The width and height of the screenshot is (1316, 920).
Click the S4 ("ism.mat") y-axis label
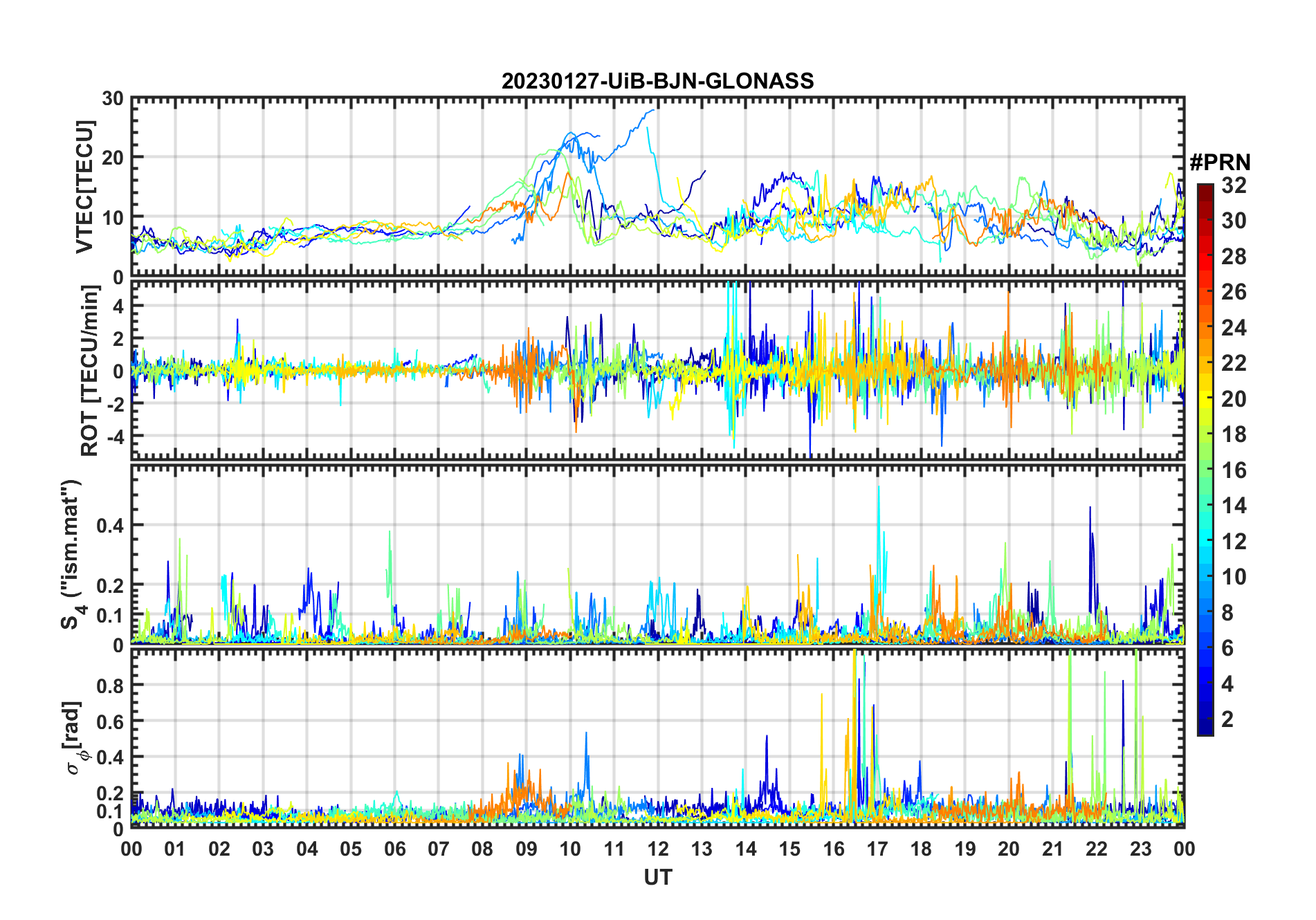[x=71, y=555]
